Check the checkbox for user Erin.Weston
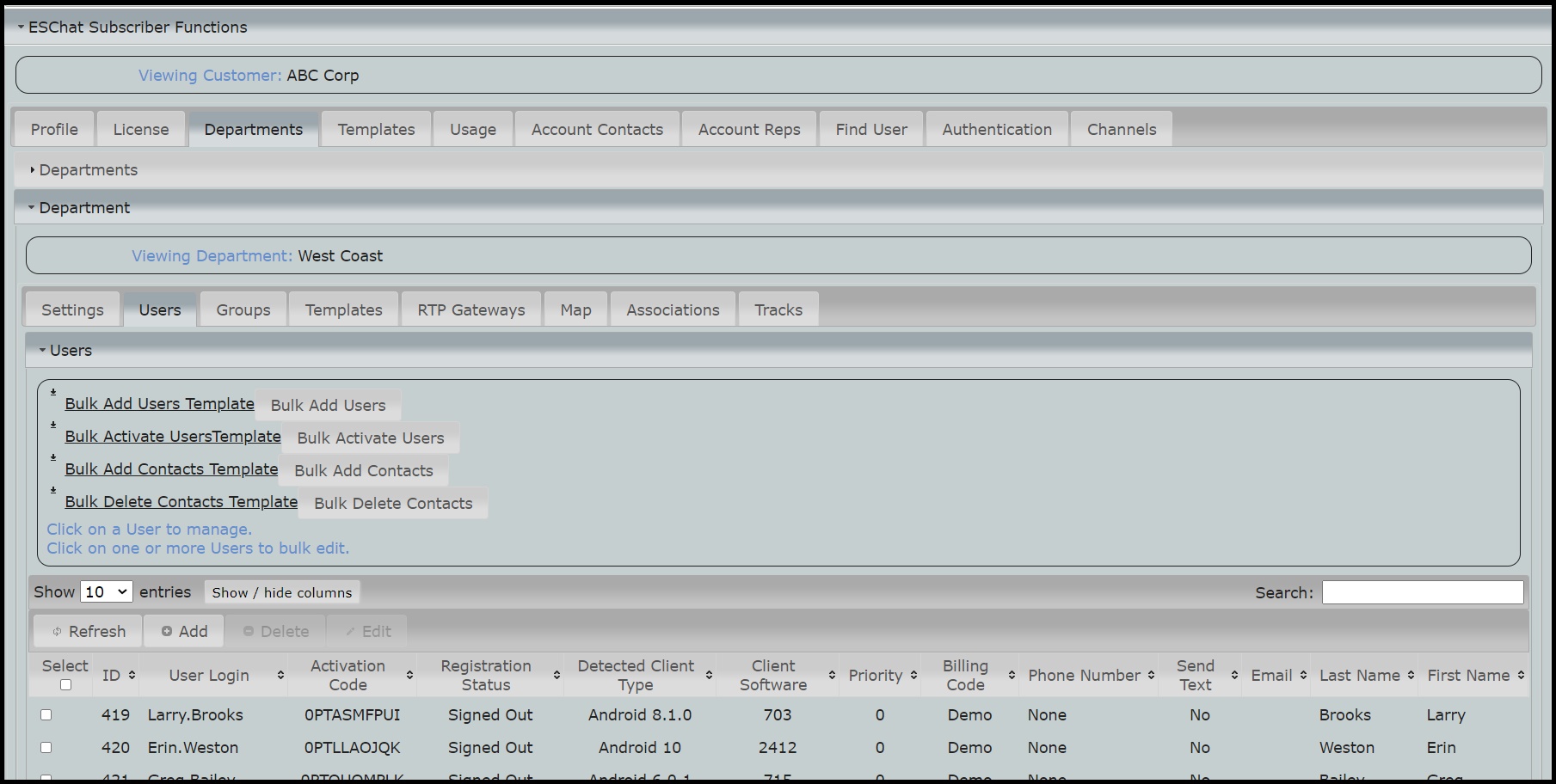Screen dimensions: 1556x784 pyautogui.click(x=46, y=748)
